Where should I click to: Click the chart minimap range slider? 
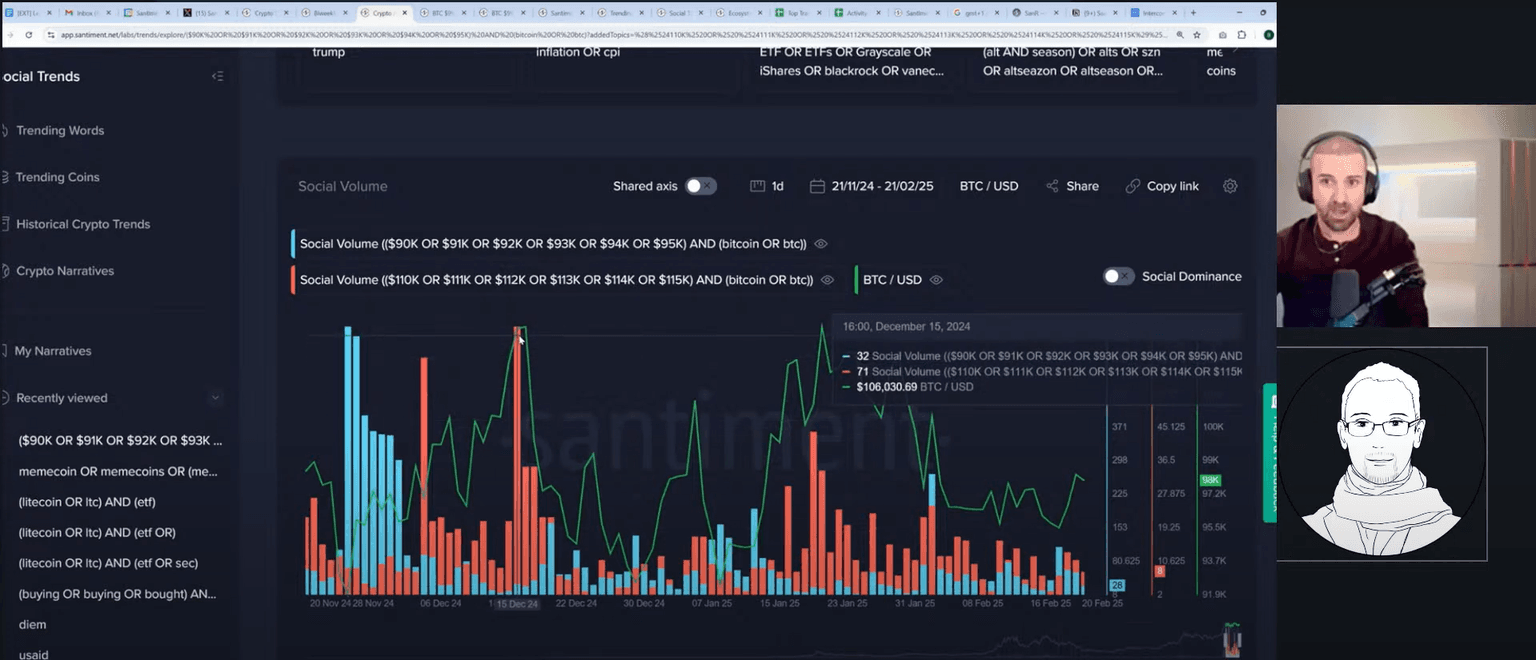coord(1233,639)
